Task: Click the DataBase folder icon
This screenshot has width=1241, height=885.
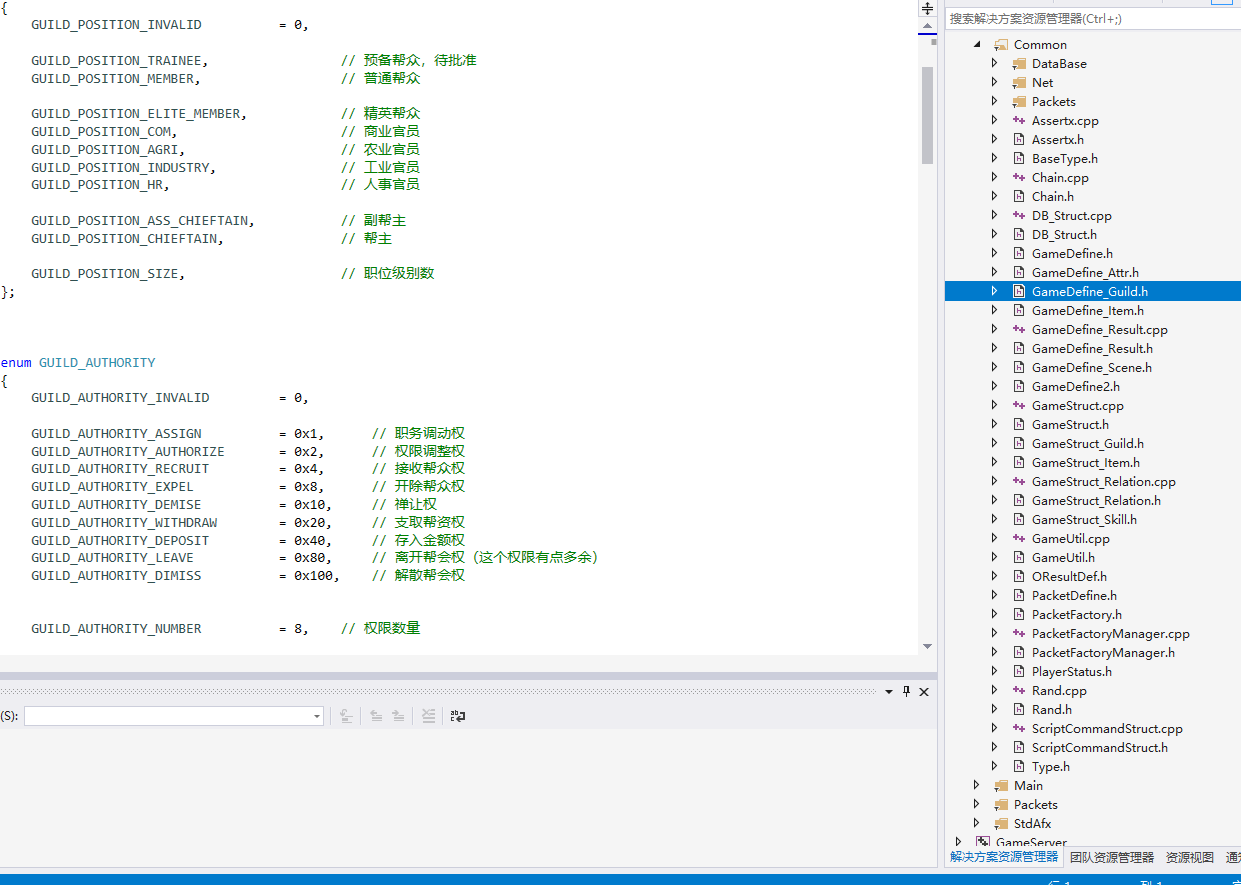Action: [1019, 64]
